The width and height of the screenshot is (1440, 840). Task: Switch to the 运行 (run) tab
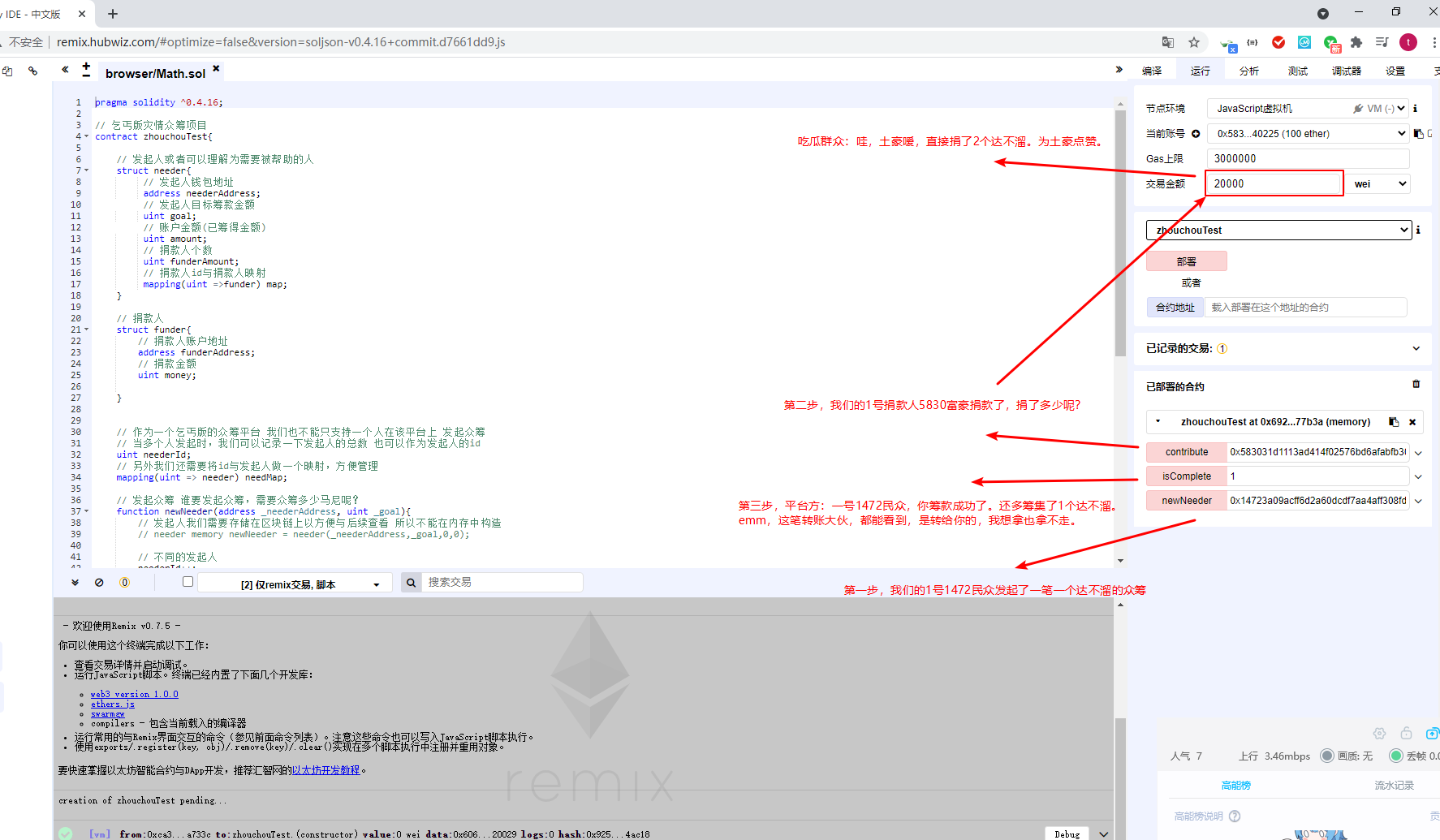tap(1201, 71)
